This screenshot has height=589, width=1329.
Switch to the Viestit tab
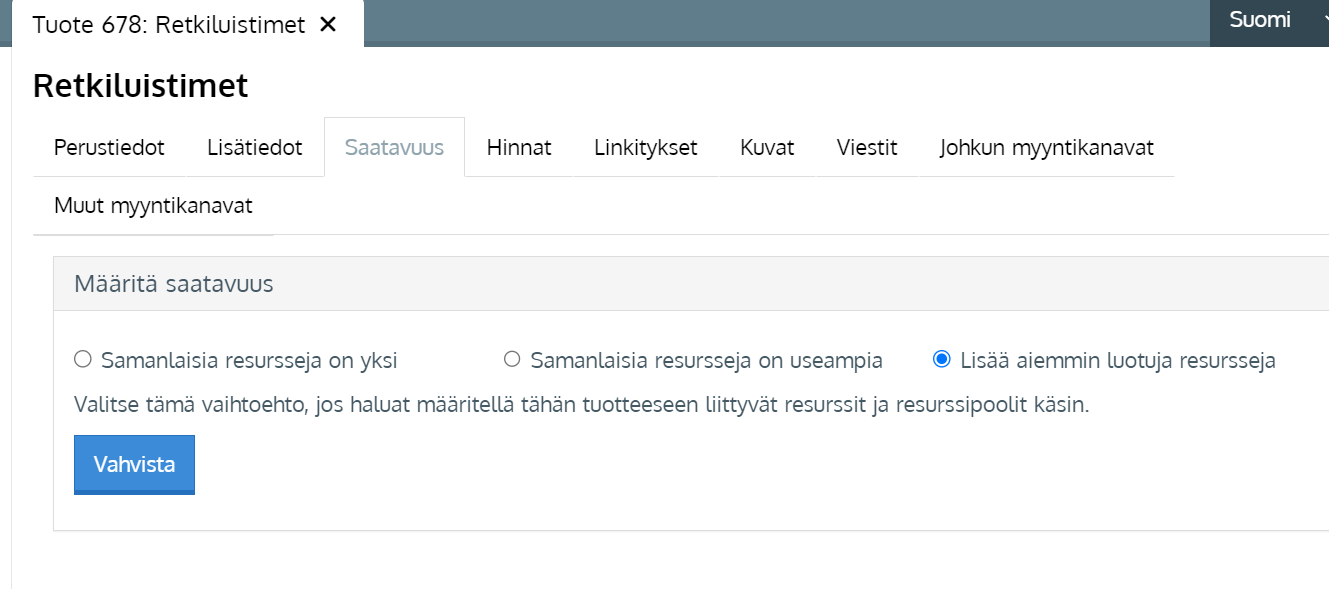pyautogui.click(x=867, y=148)
